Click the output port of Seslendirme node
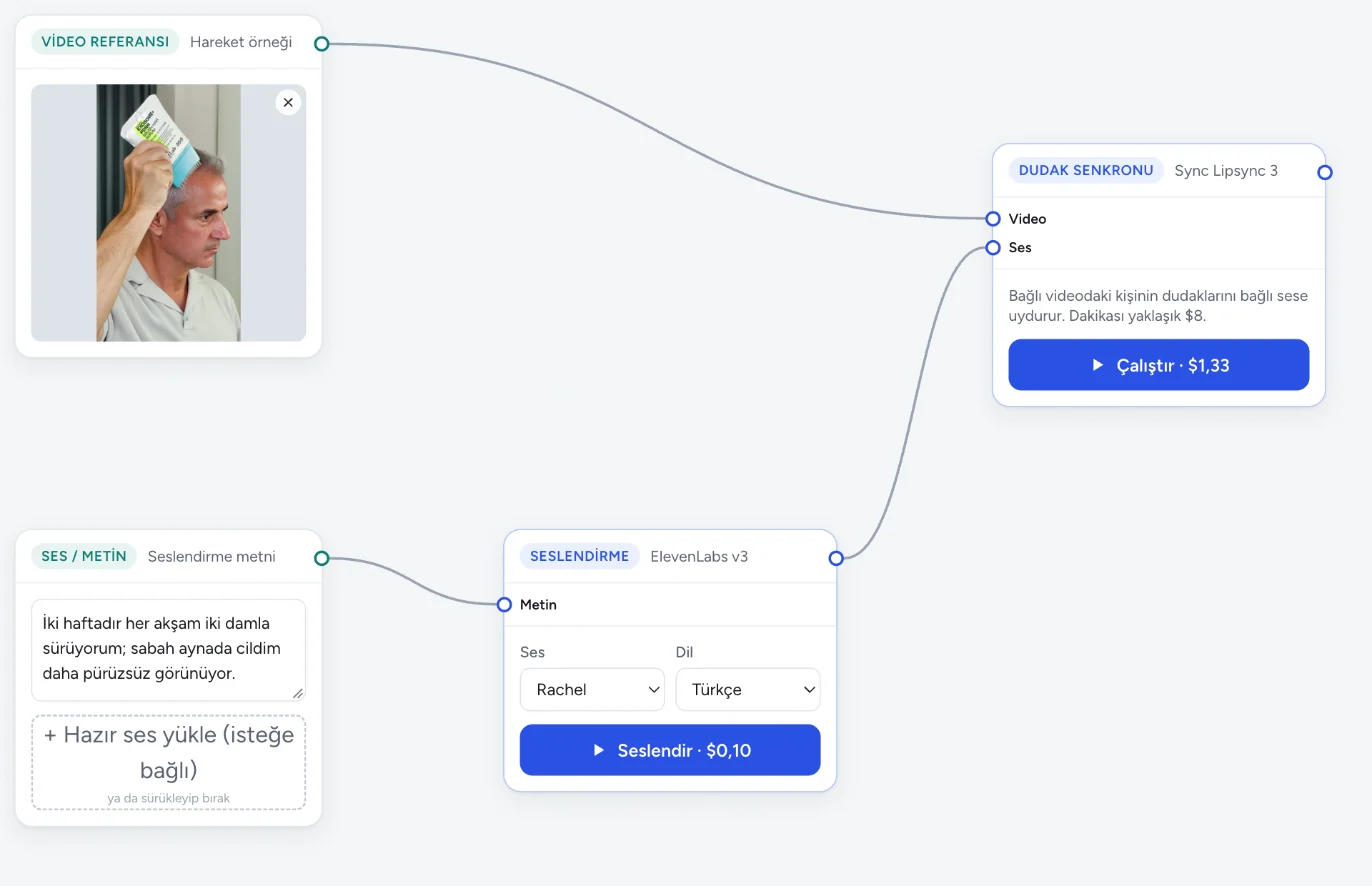This screenshot has width=1372, height=886. coord(836,558)
